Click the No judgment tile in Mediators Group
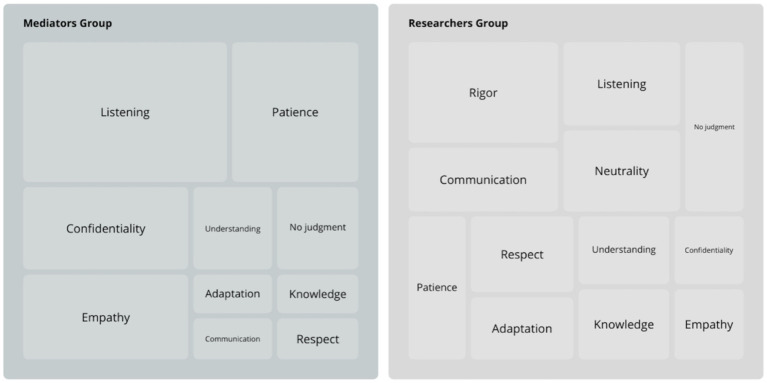Viewport: 767px width, 383px height. coord(317,228)
